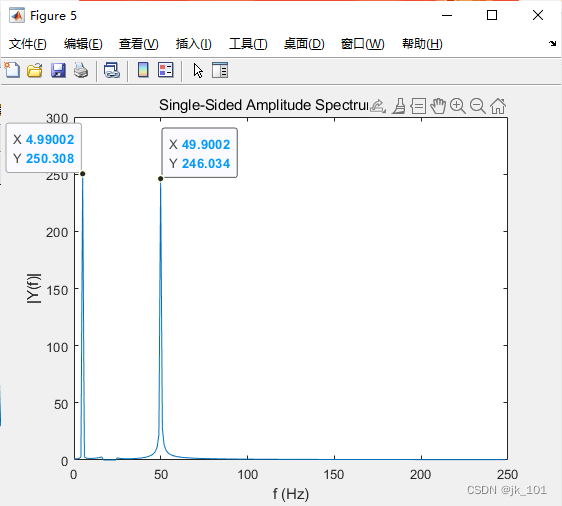Create a new figure with toolbar icon
The height and width of the screenshot is (506, 562).
12,70
